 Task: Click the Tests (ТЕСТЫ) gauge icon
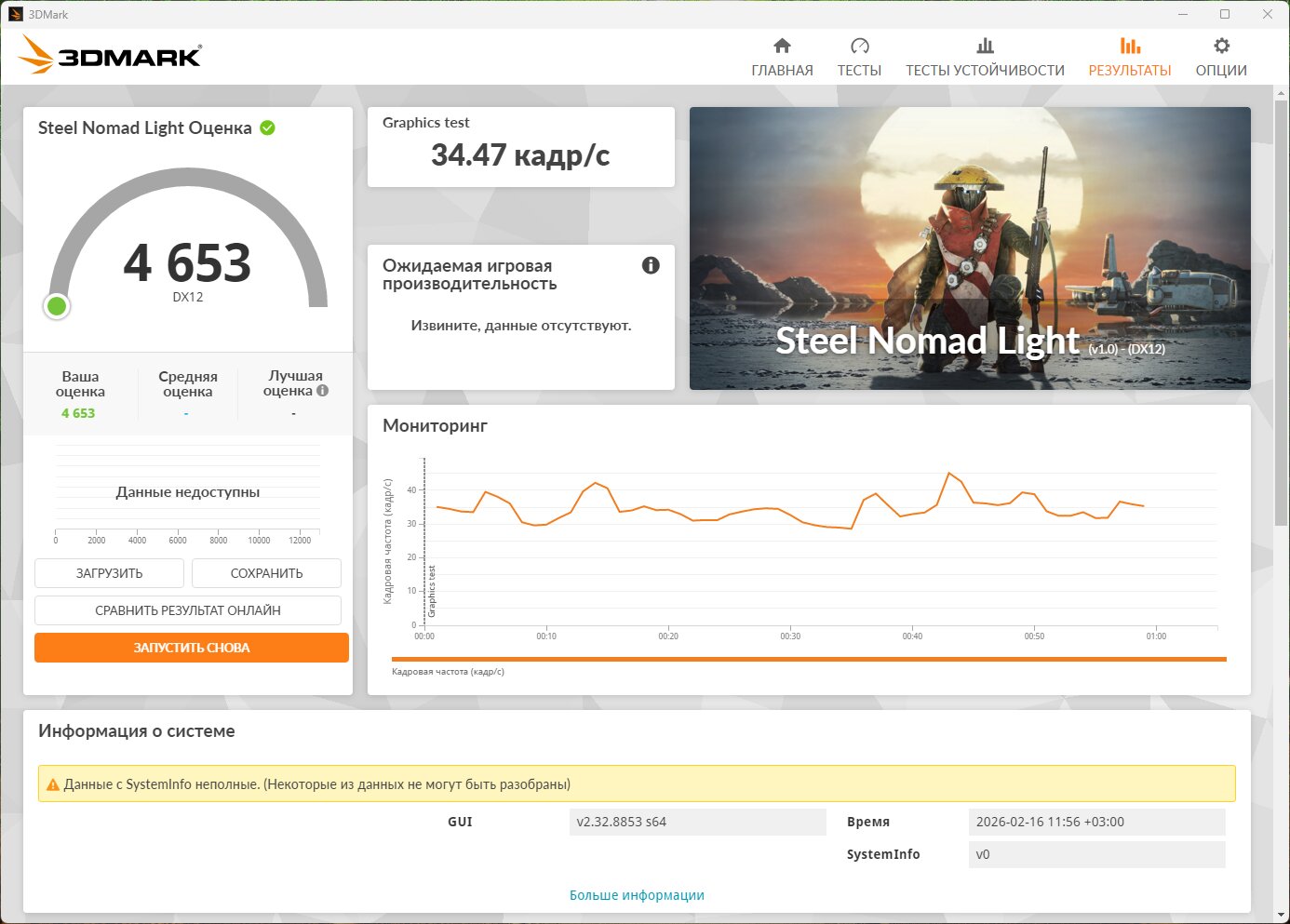tap(859, 46)
